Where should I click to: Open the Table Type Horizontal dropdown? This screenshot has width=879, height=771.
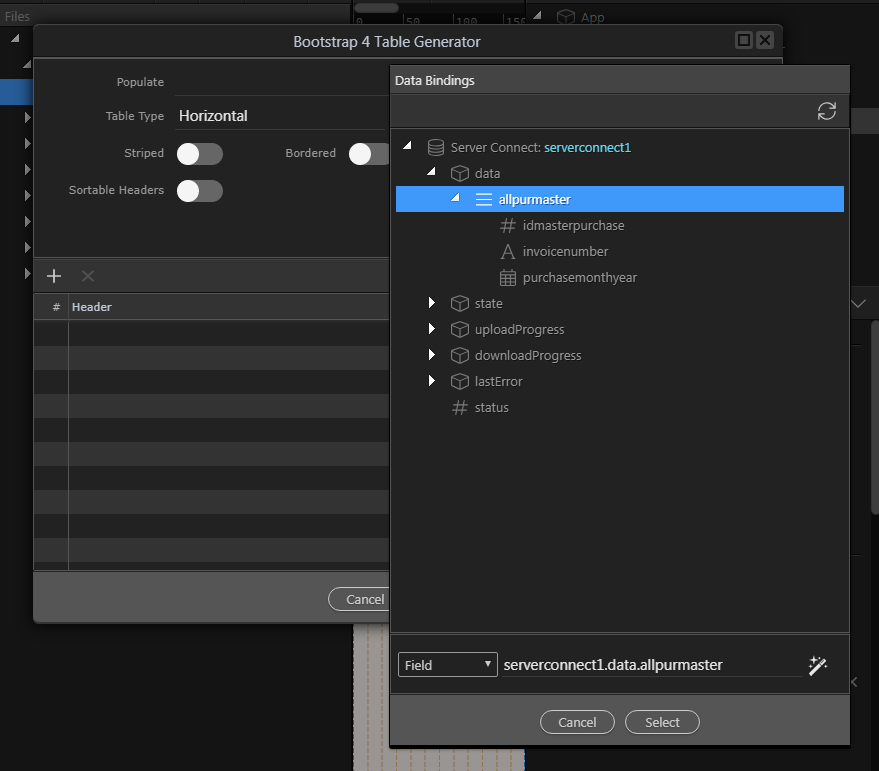(280, 116)
